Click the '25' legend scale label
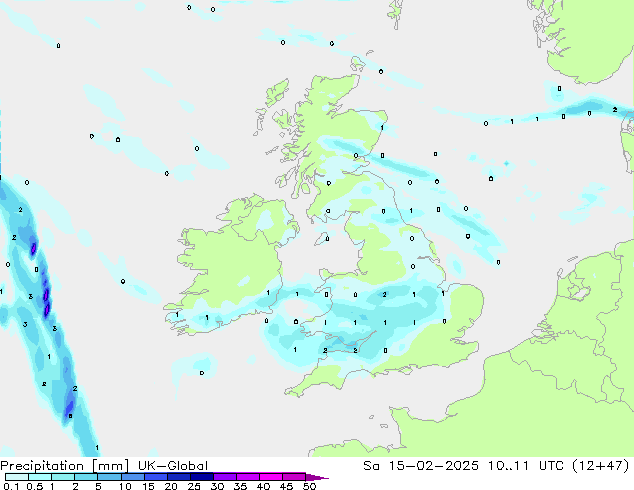This screenshot has height=490, width=634. pos(194,486)
